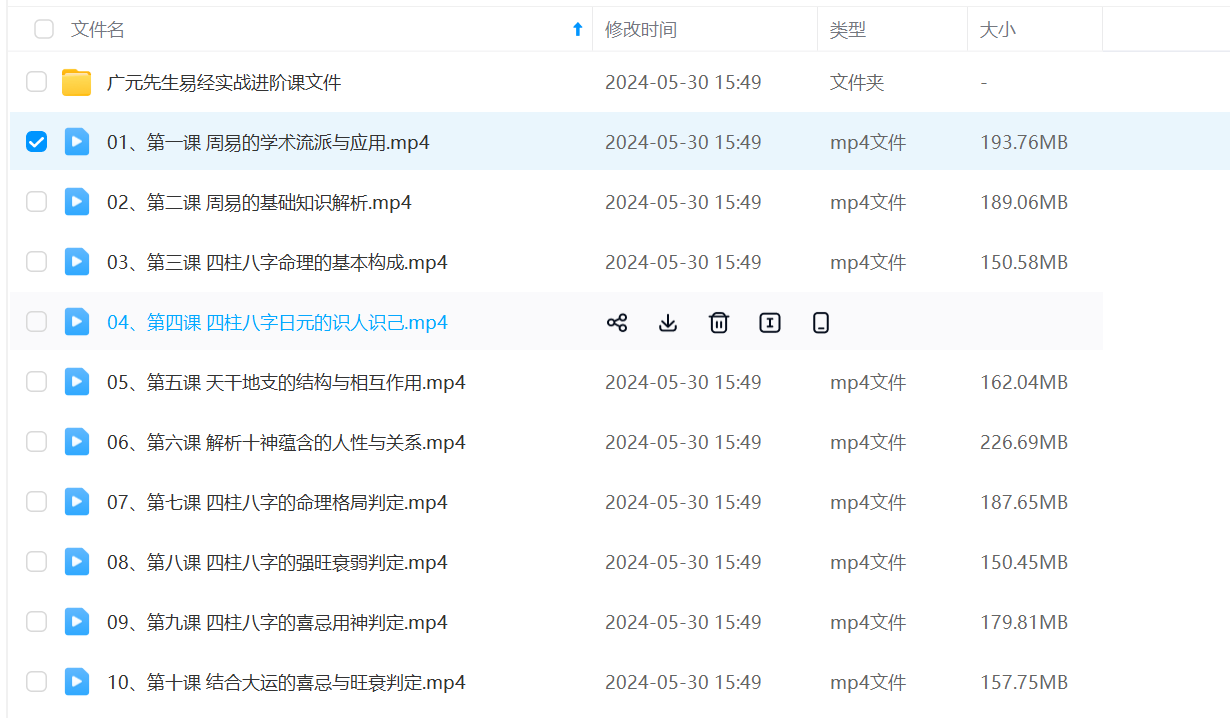Toggle sort order arrow beside 文件名
The height and width of the screenshot is (718, 1230).
pos(577,30)
